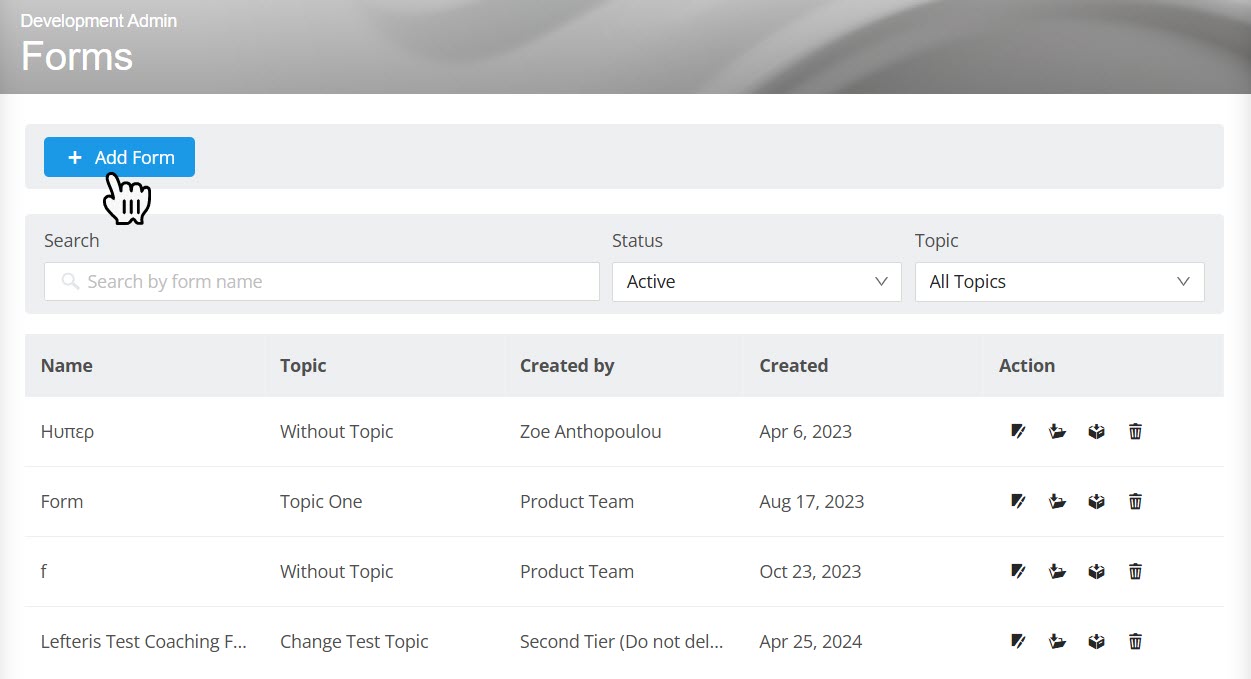
Task: Expand the All Topics dropdown
Action: tap(1059, 282)
